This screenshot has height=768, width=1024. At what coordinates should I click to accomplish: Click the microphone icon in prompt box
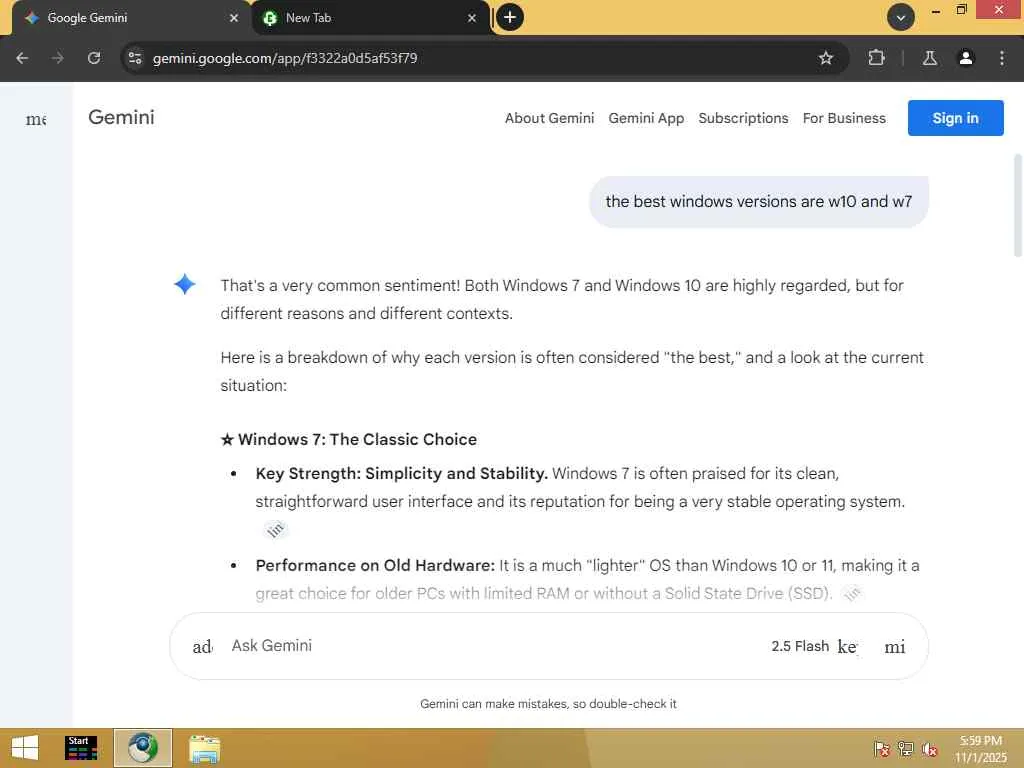pos(895,647)
